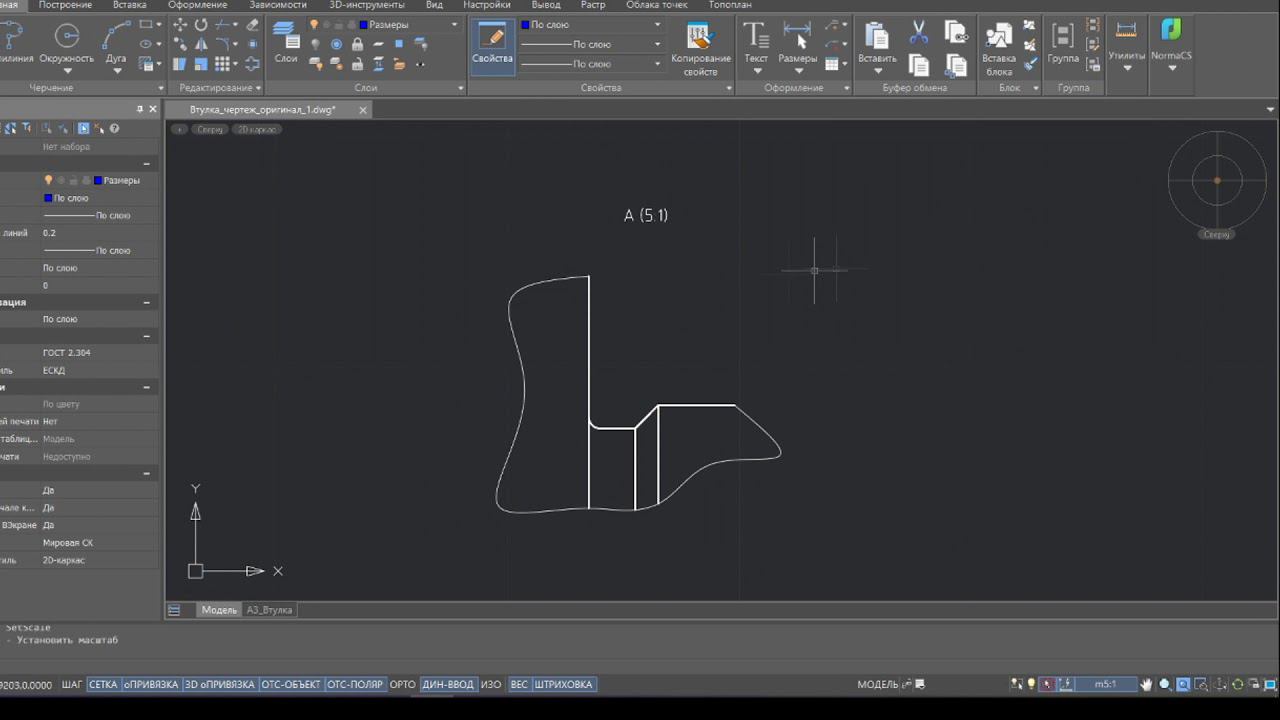Switch to the А3_Втулка layout tab
The width and height of the screenshot is (1280, 720).
click(x=270, y=610)
